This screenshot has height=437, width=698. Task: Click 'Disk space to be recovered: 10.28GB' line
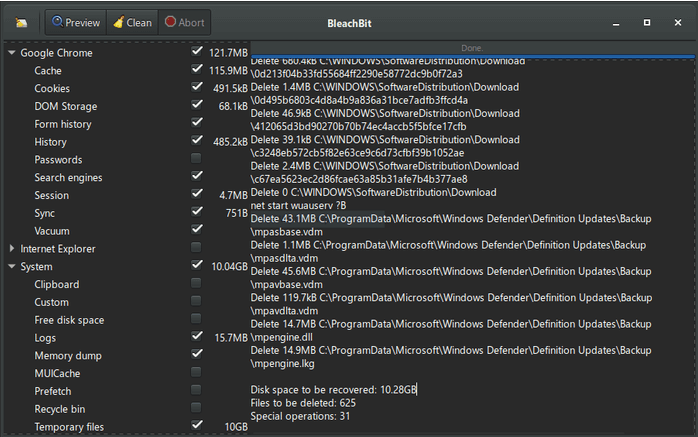coord(333,390)
